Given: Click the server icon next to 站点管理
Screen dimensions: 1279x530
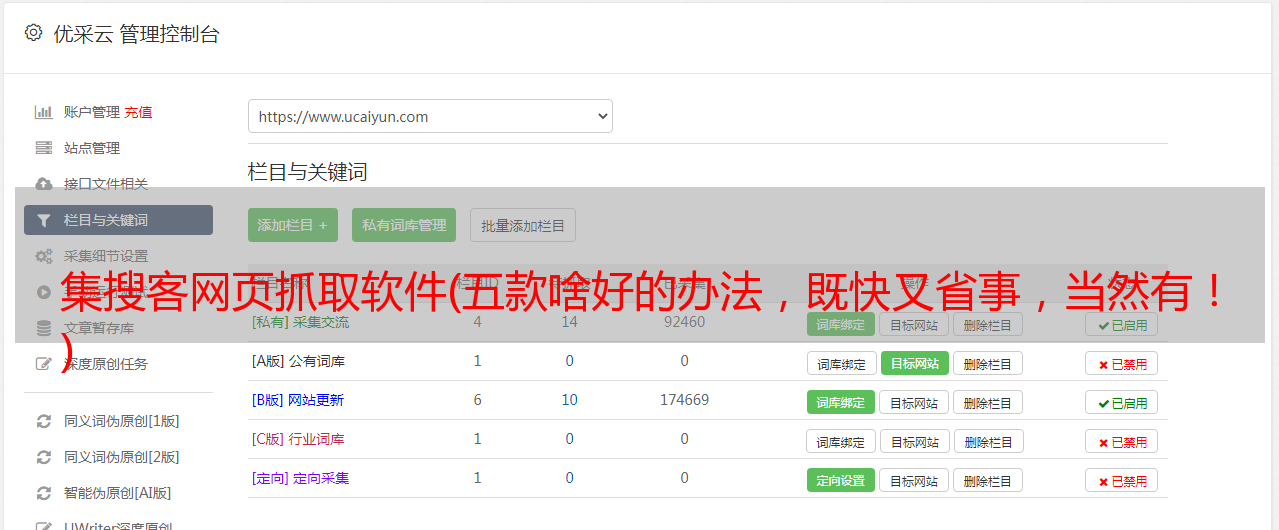Looking at the screenshot, I should [44, 148].
